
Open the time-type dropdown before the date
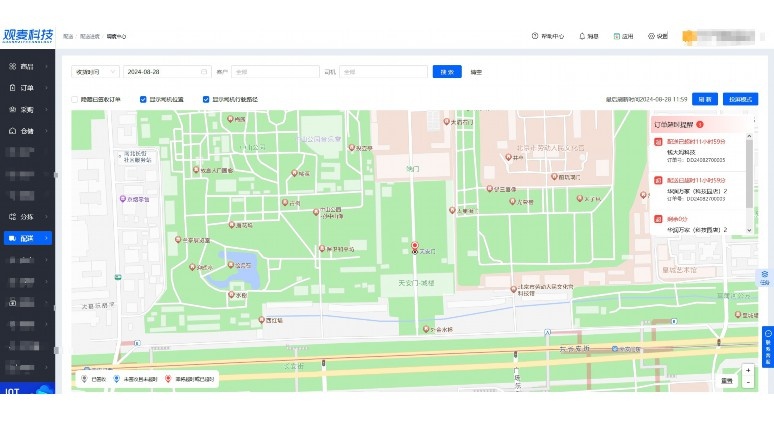[95, 72]
